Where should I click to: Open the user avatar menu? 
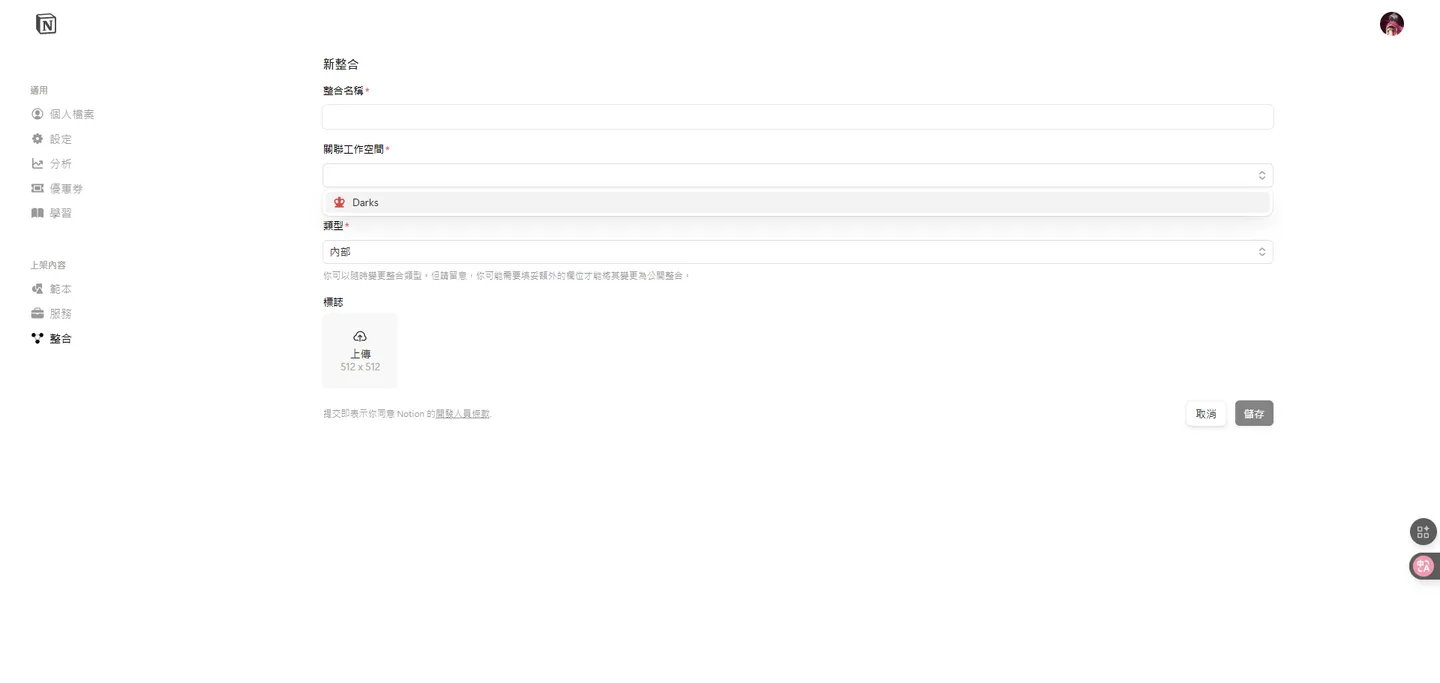coord(1391,24)
